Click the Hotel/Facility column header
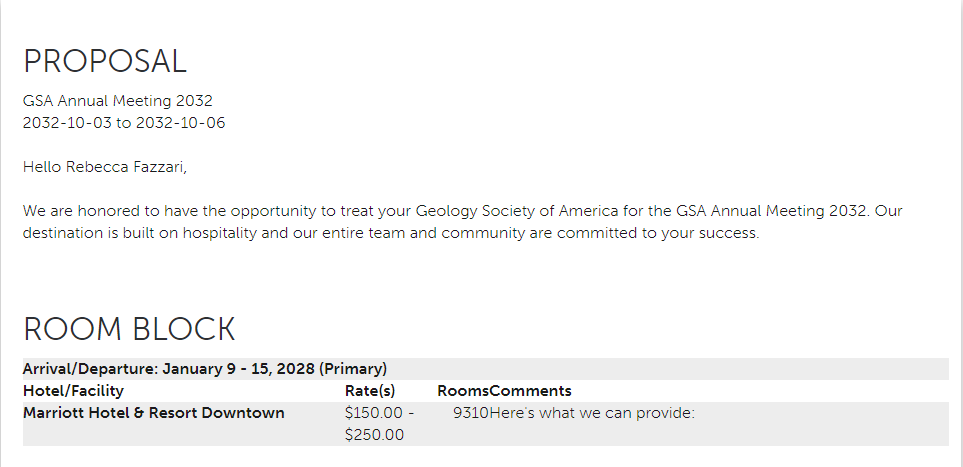 (73, 391)
